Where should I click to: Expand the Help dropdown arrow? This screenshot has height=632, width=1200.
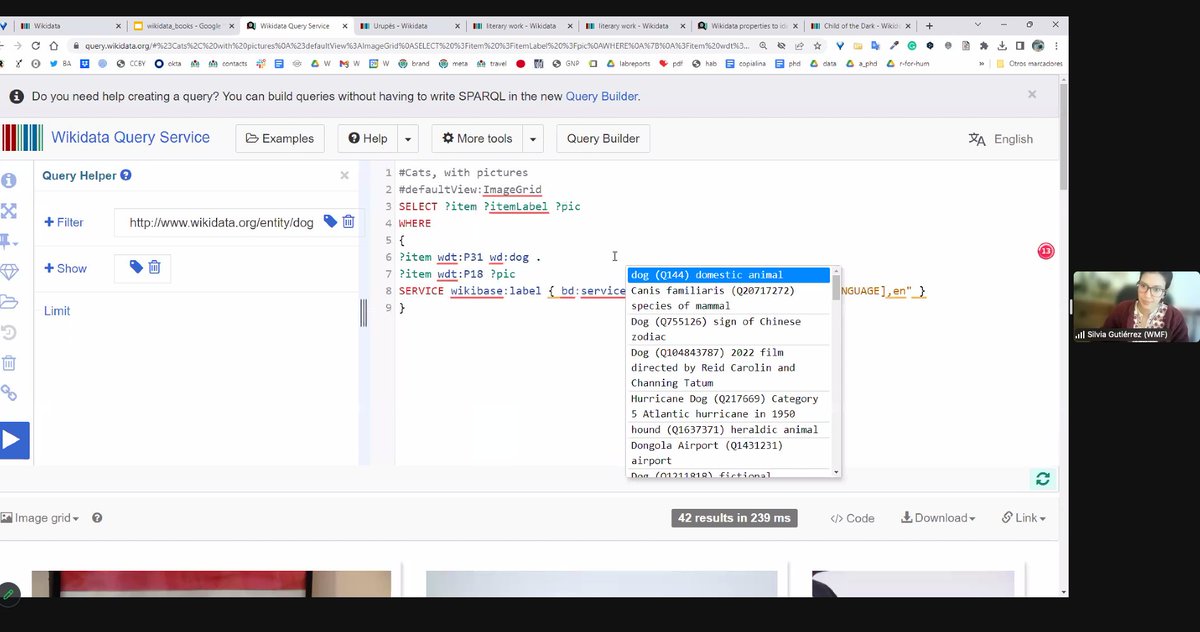408,139
